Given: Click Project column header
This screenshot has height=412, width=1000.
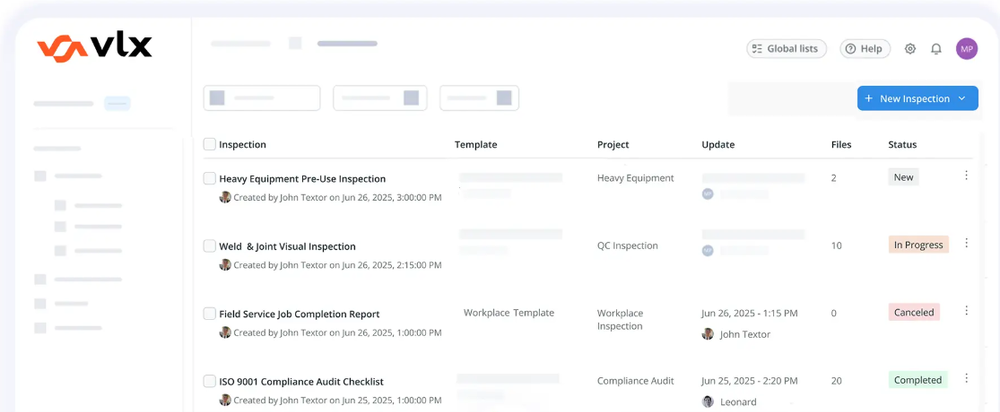Looking at the screenshot, I should pos(613,145).
